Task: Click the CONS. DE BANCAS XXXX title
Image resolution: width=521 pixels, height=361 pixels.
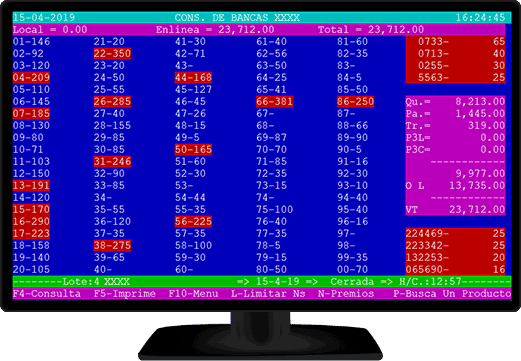Action: 237,18
